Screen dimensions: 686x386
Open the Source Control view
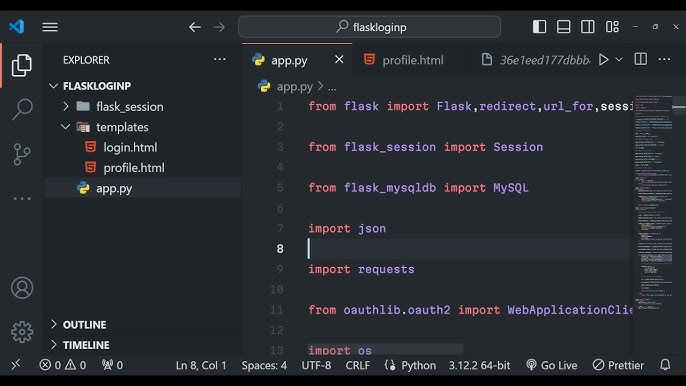pyautogui.click(x=22, y=154)
